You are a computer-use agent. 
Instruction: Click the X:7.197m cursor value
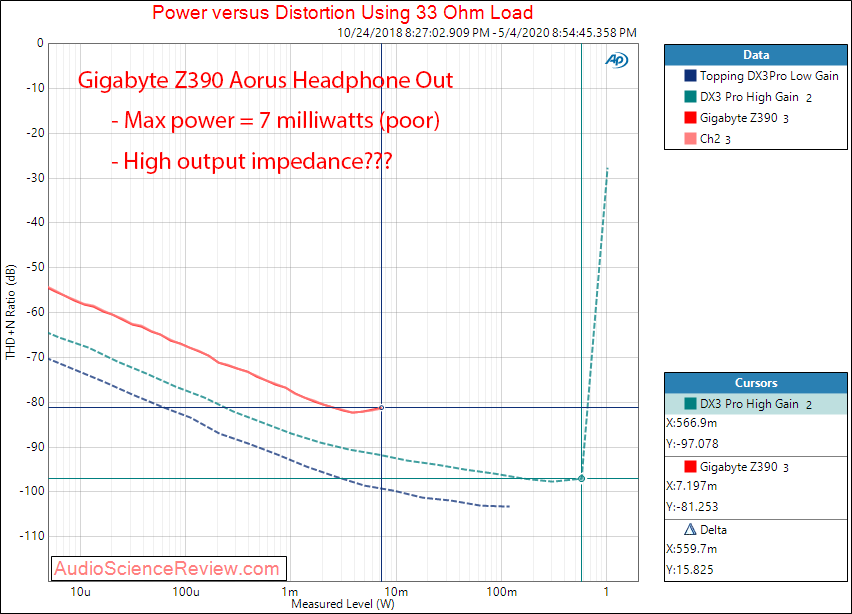[691, 486]
